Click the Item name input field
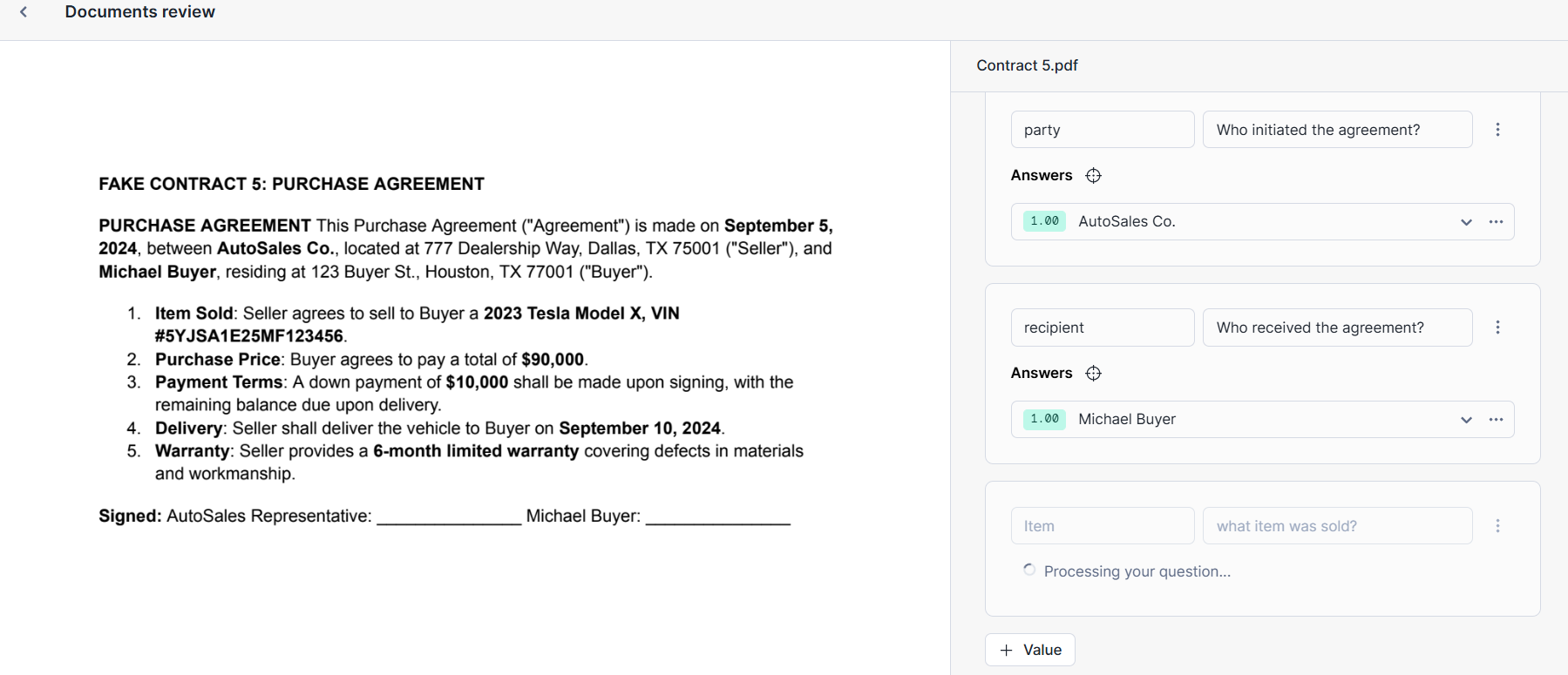The width and height of the screenshot is (1568, 675). click(1102, 526)
